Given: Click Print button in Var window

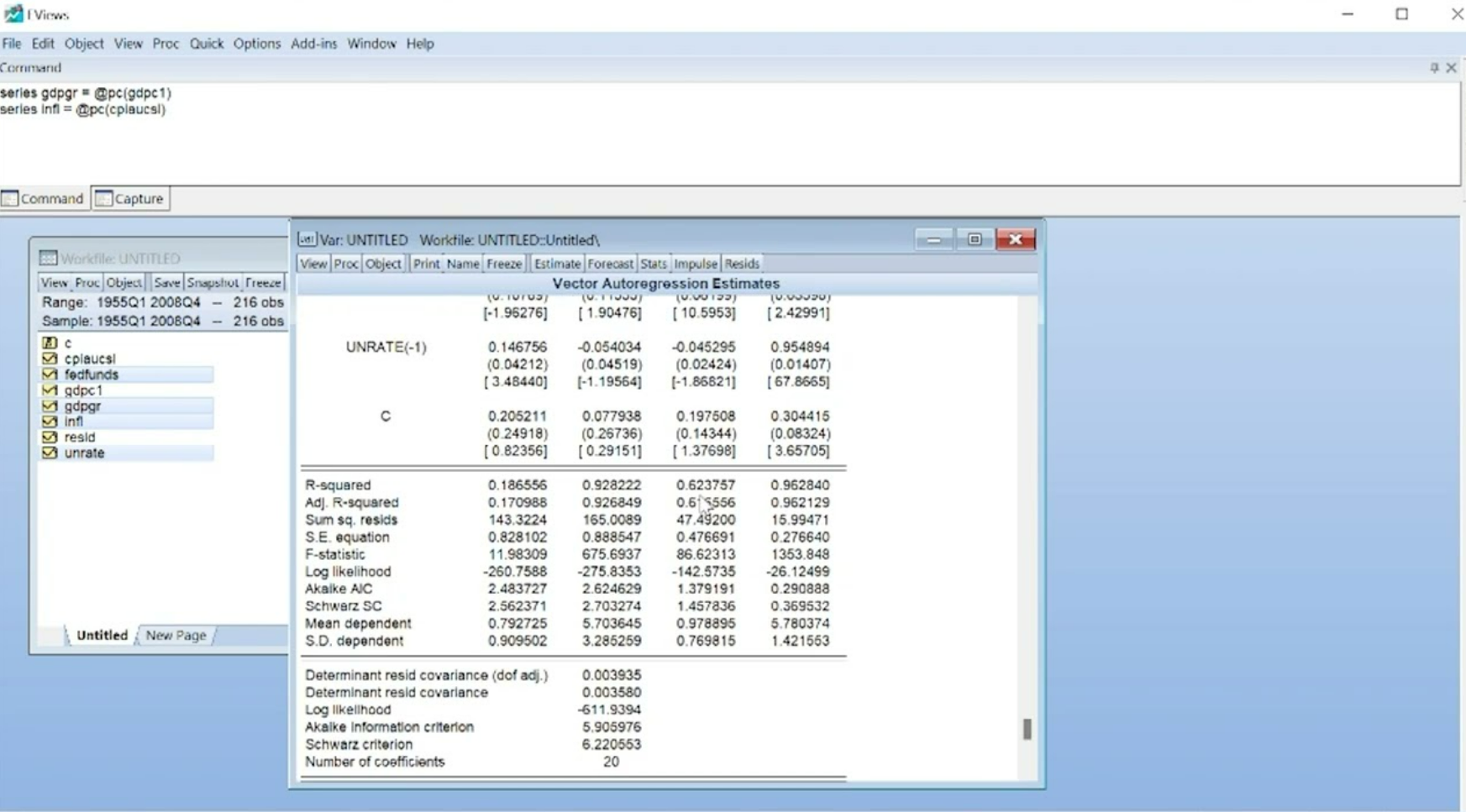Looking at the screenshot, I should coord(426,264).
